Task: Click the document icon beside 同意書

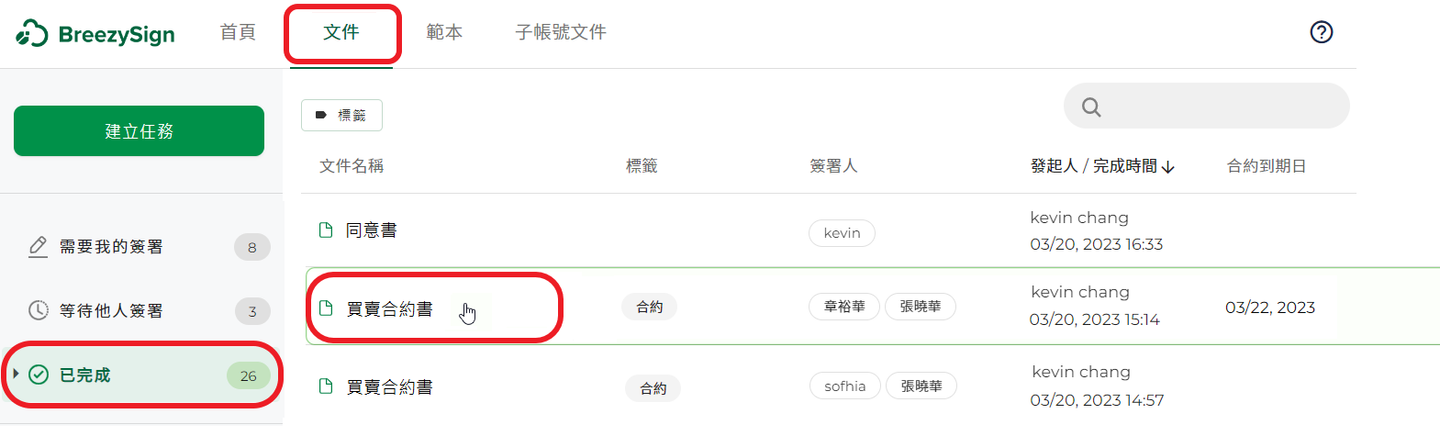Action: tap(325, 230)
